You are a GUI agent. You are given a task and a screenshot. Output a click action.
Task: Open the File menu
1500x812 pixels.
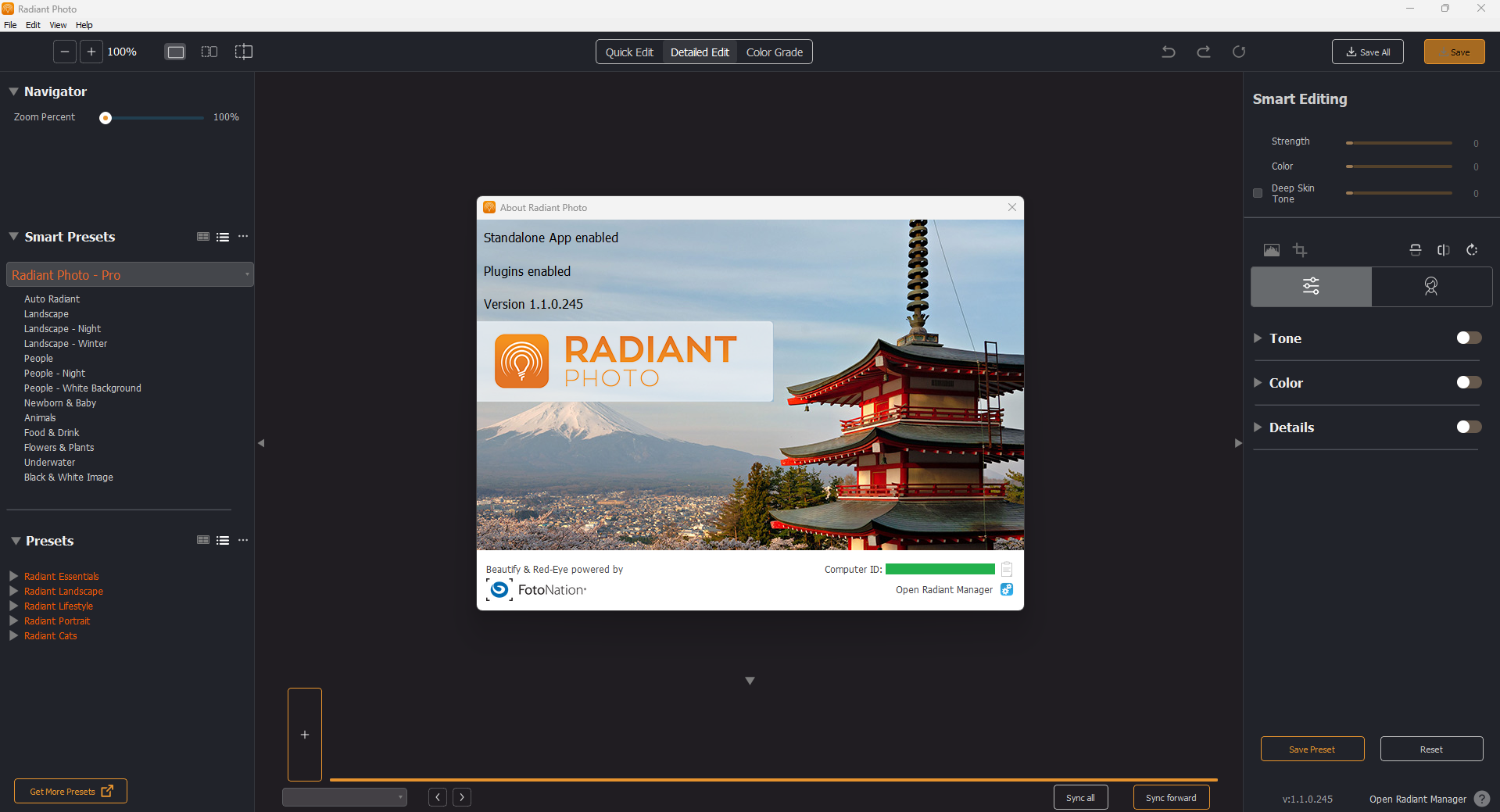click(x=10, y=25)
